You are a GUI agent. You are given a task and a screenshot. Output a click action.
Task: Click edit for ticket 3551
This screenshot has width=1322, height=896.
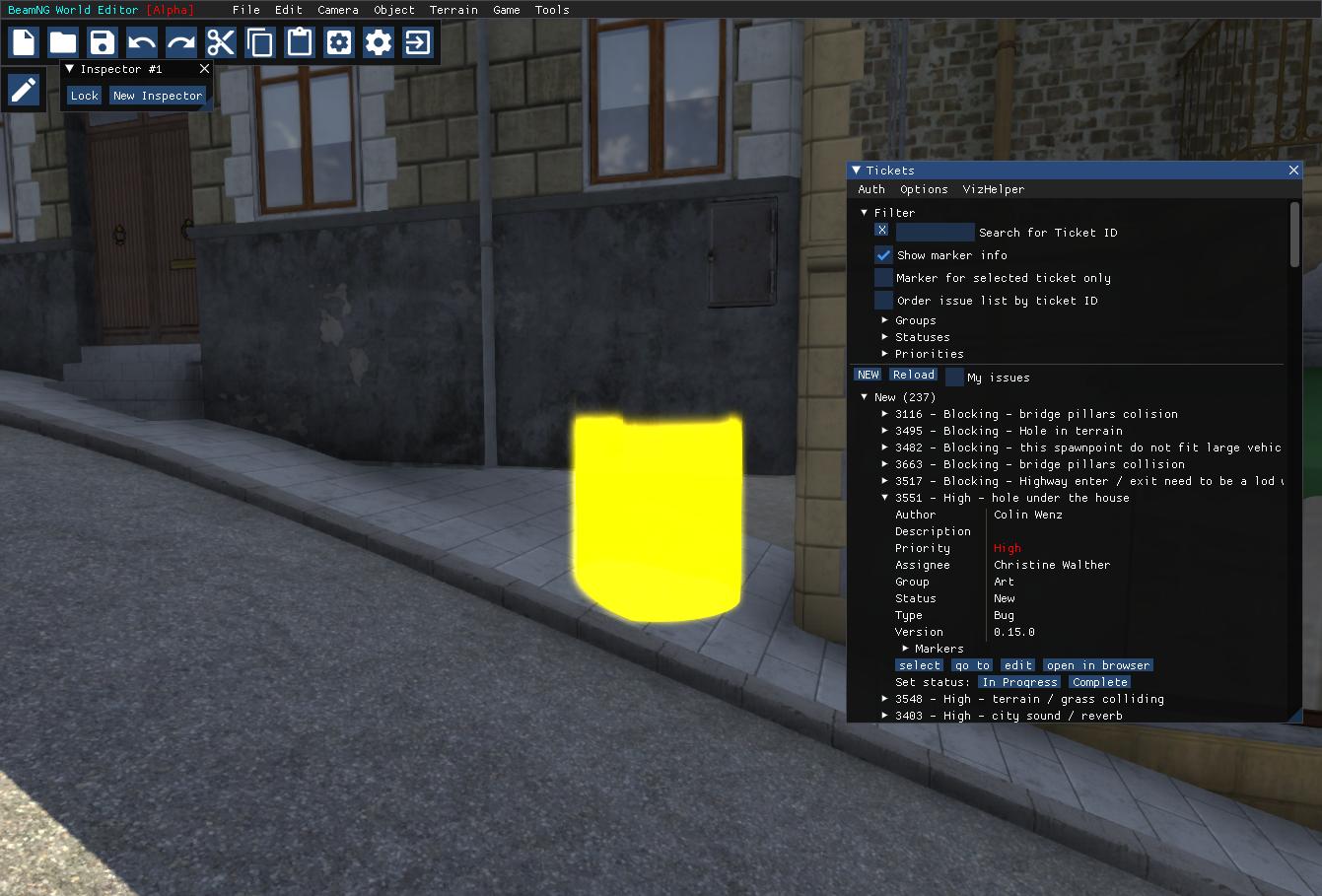[1018, 665]
